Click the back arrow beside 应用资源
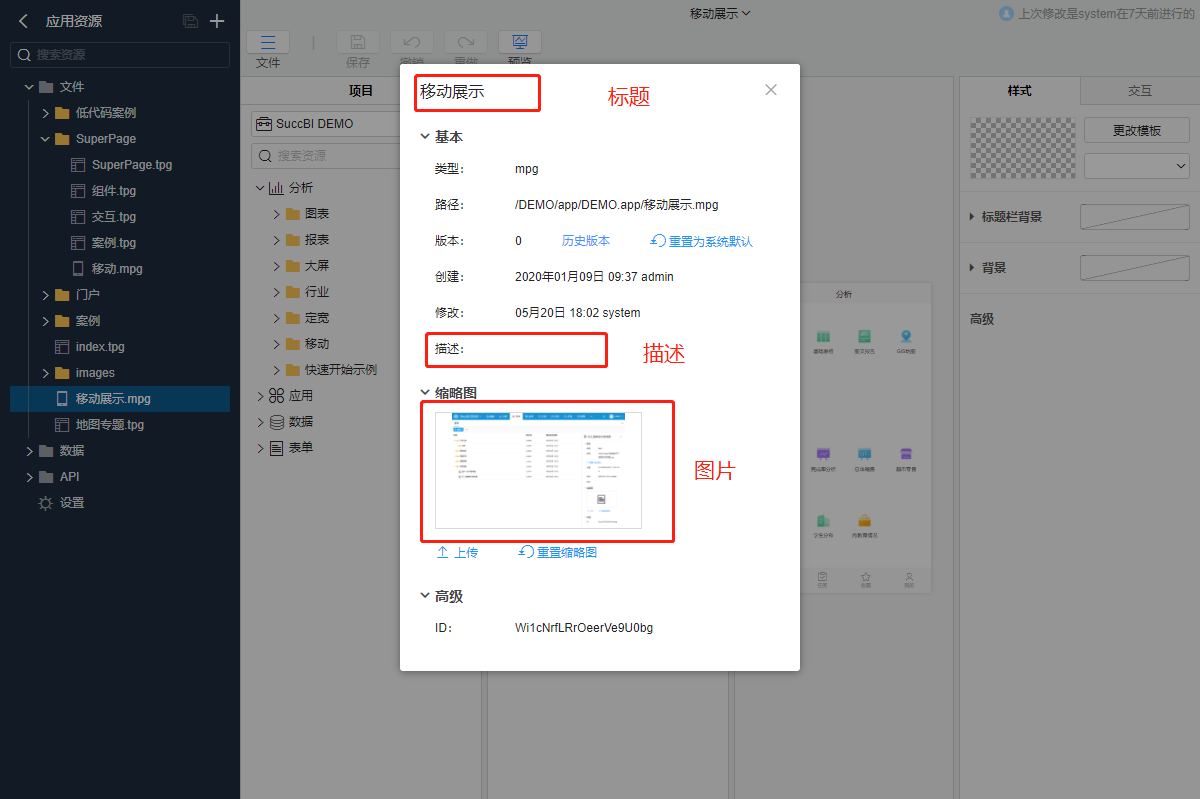Image resolution: width=1200 pixels, height=799 pixels. pyautogui.click(x=23, y=21)
